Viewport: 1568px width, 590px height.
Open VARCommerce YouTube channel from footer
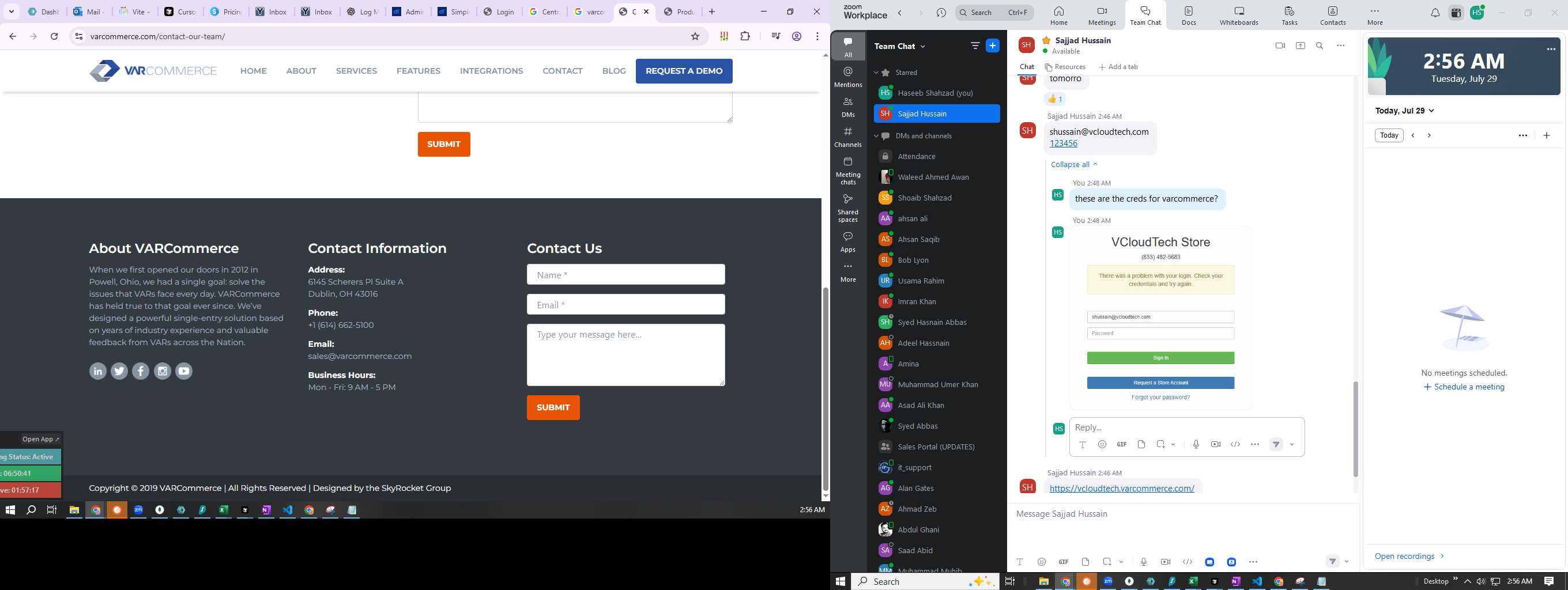coord(184,371)
